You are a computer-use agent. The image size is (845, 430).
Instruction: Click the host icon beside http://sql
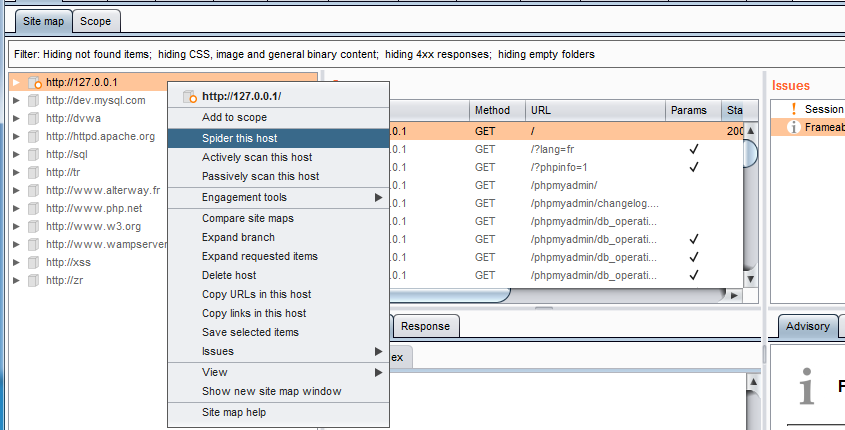[x=33, y=155]
